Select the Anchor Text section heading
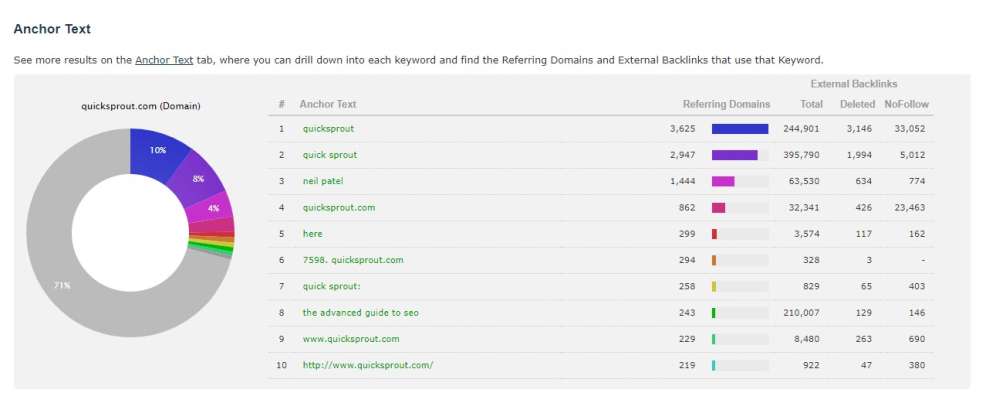 (52, 29)
